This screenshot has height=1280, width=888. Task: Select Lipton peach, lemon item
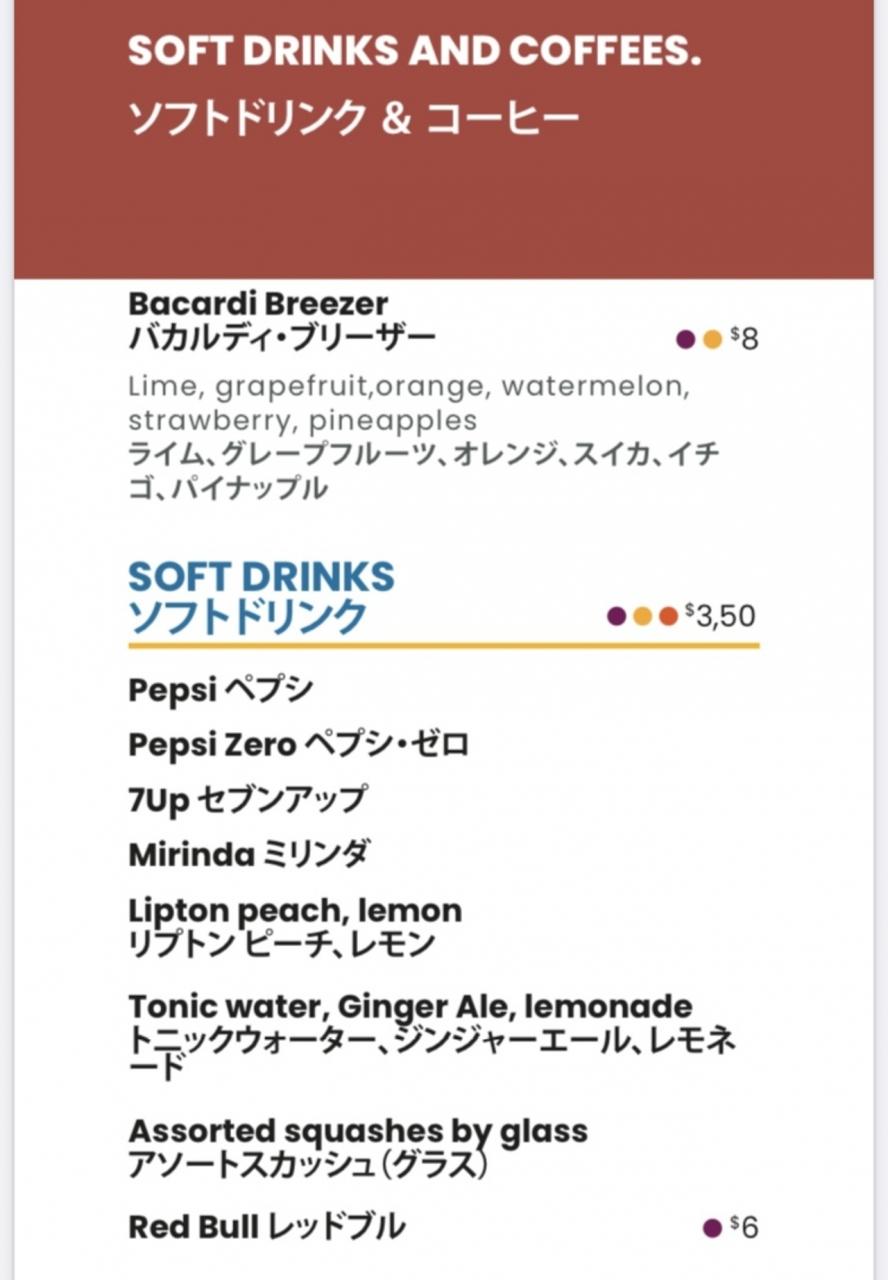coord(296,927)
